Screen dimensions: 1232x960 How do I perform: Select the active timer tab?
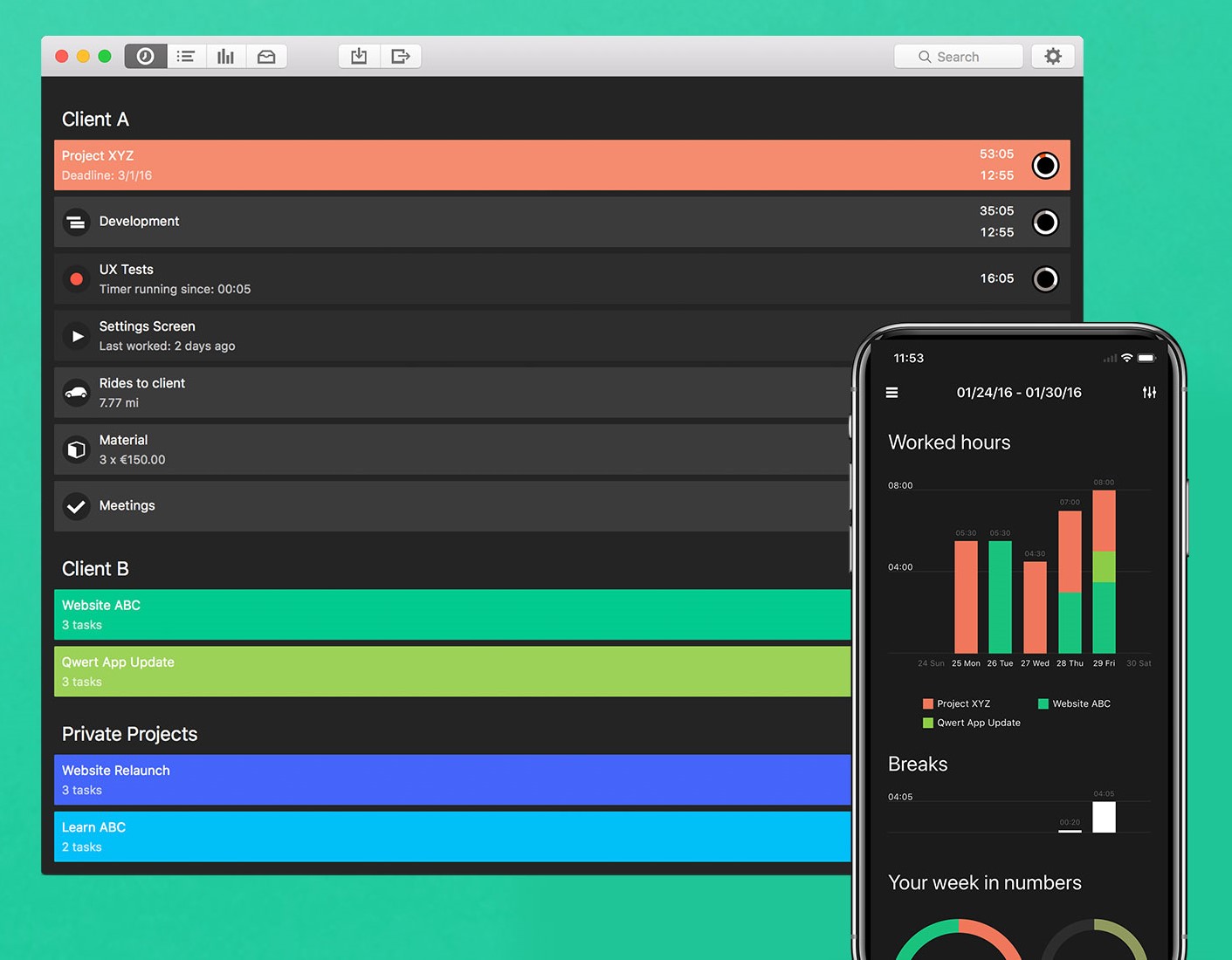click(145, 56)
